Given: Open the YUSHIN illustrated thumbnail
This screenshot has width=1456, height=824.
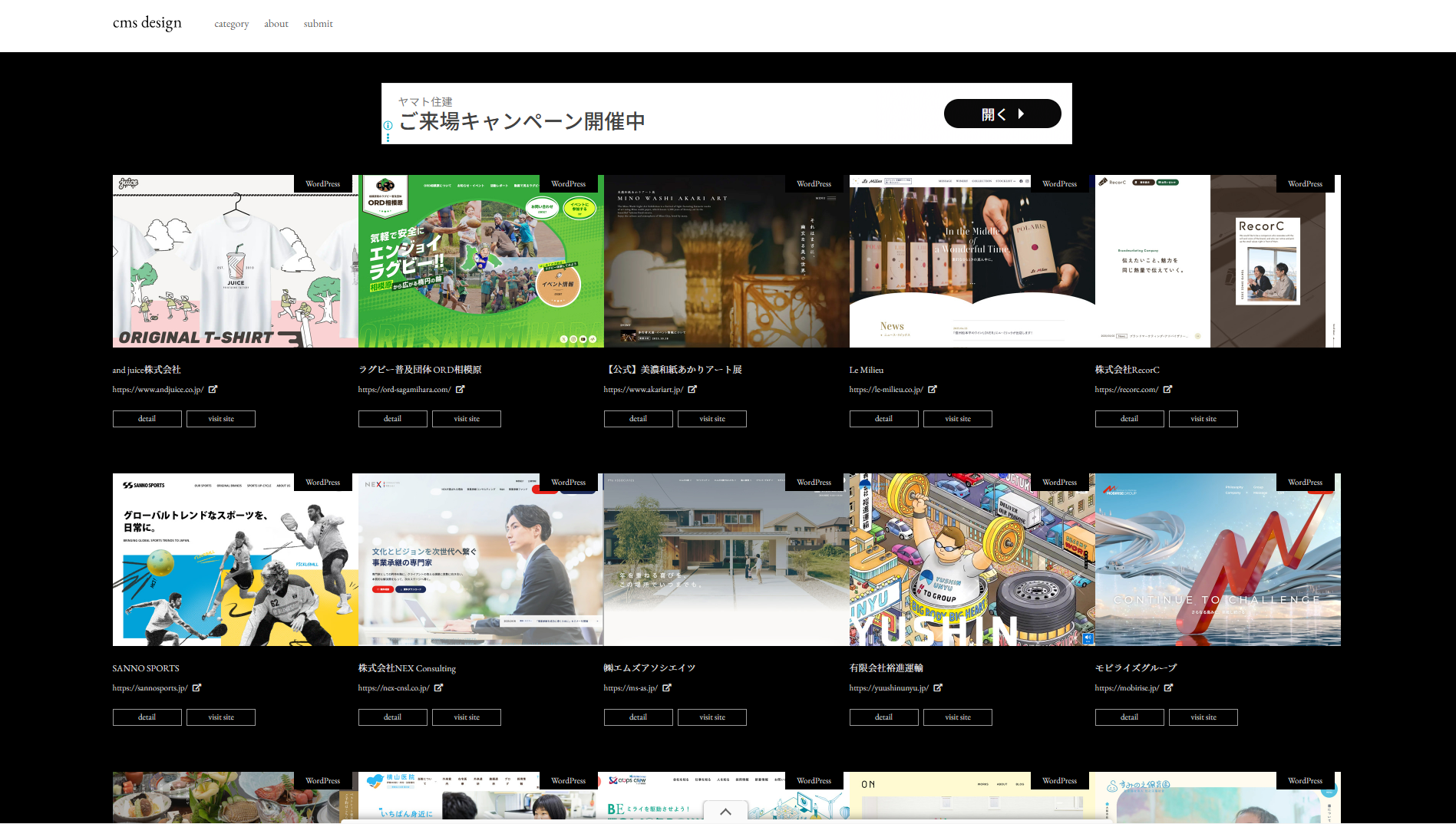Looking at the screenshot, I should click(x=972, y=559).
